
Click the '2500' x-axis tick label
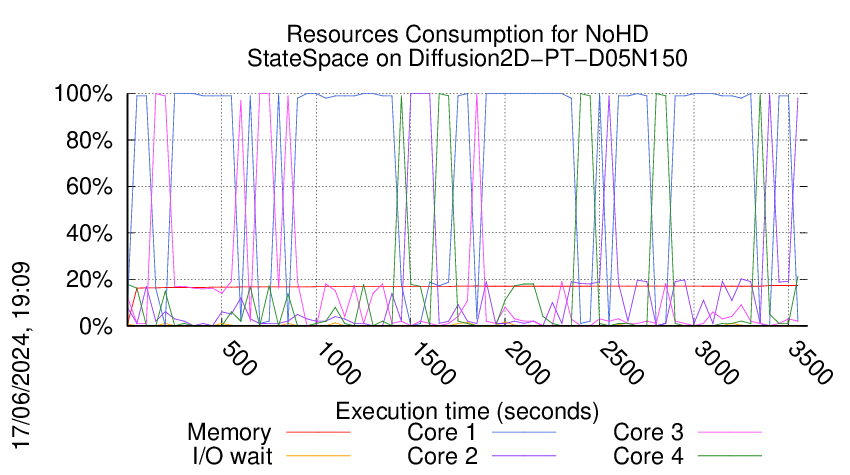tap(621, 363)
